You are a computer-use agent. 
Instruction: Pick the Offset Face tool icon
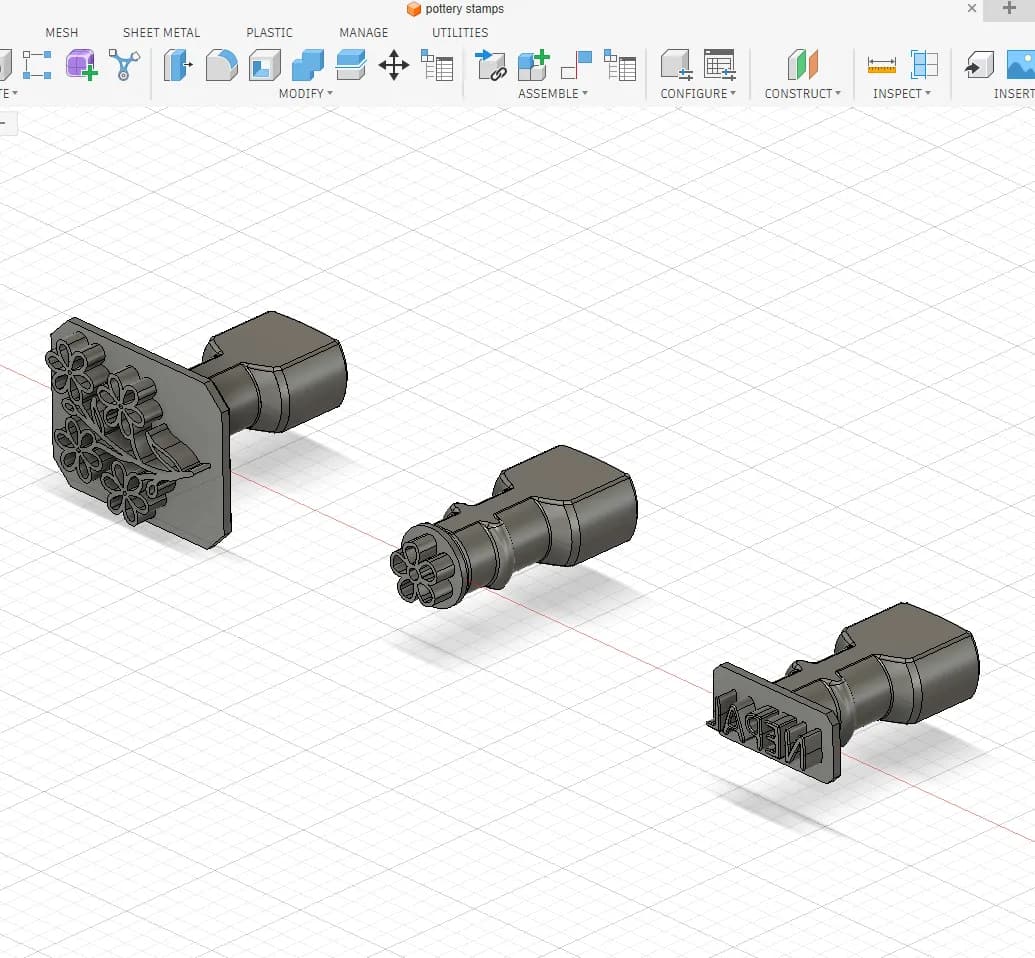(351, 65)
